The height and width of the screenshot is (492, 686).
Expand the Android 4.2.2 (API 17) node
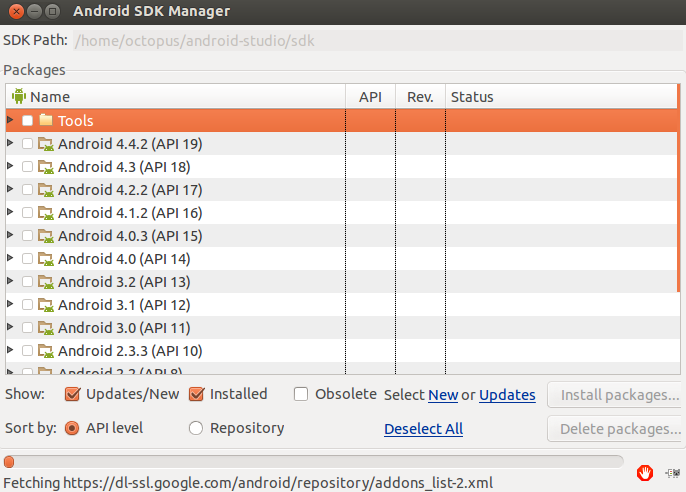click(x=10, y=188)
